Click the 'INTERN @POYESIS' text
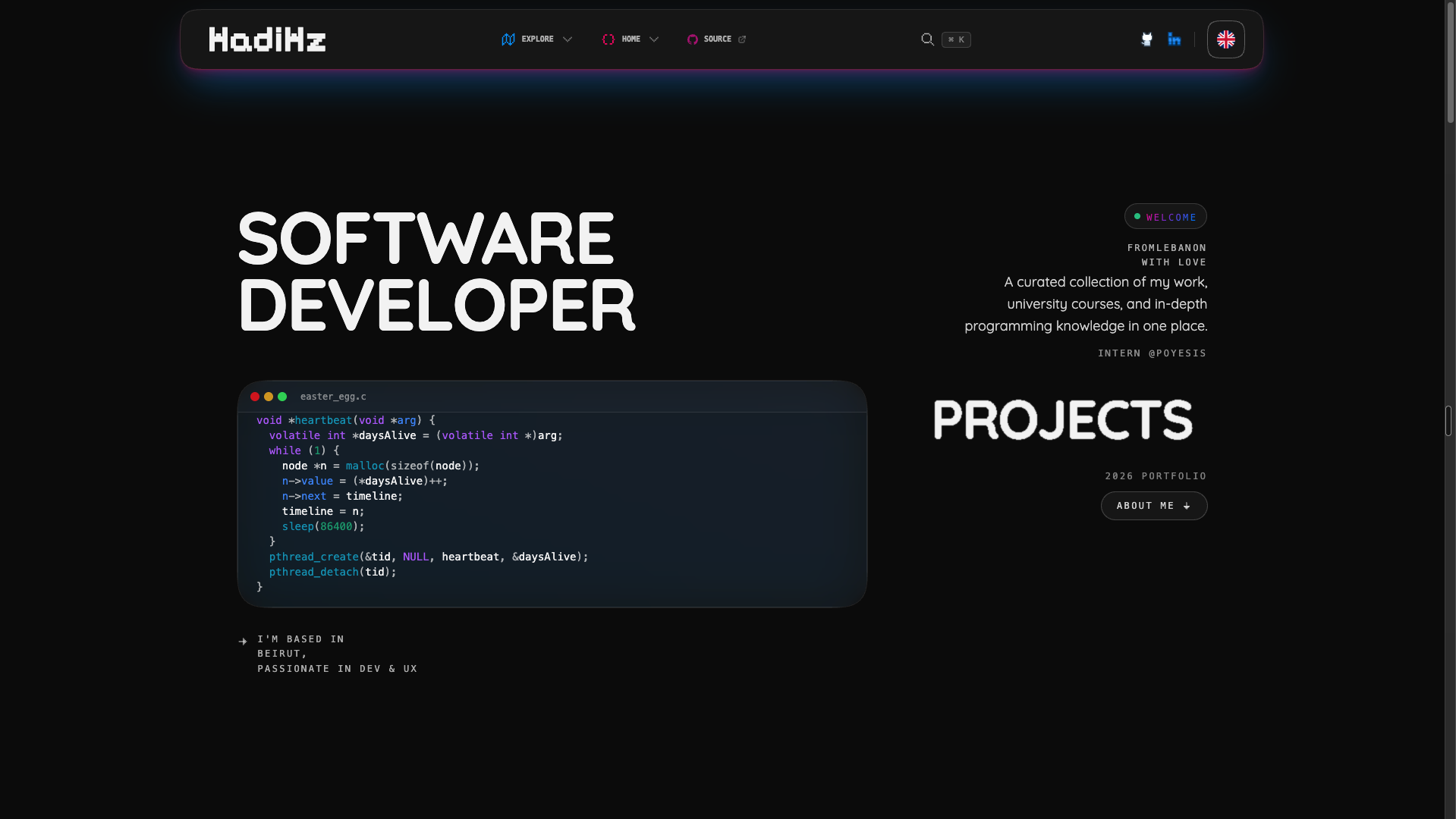The height and width of the screenshot is (819, 1456). pyautogui.click(x=1152, y=353)
